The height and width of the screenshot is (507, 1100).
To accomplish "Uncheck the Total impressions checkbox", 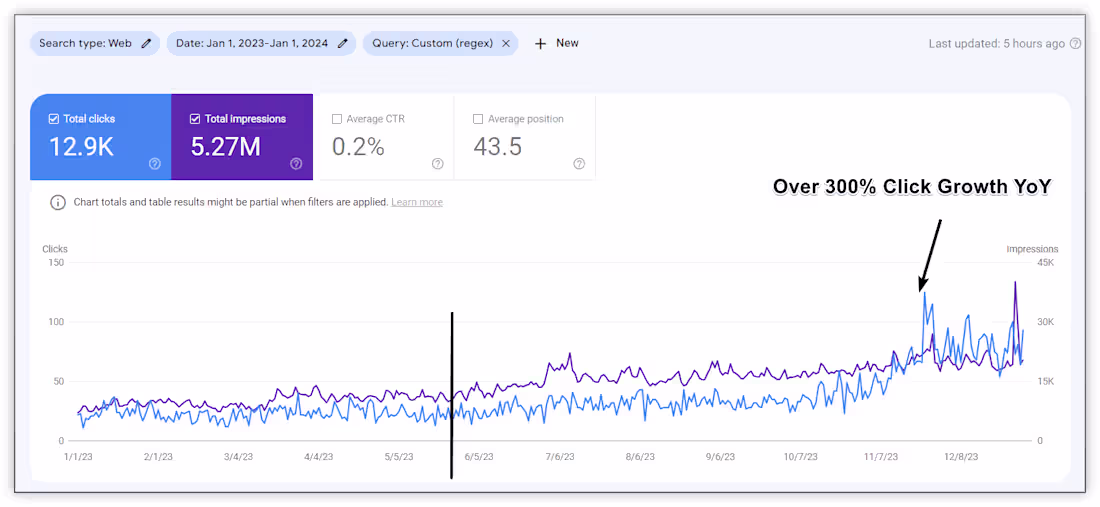I will (x=195, y=119).
